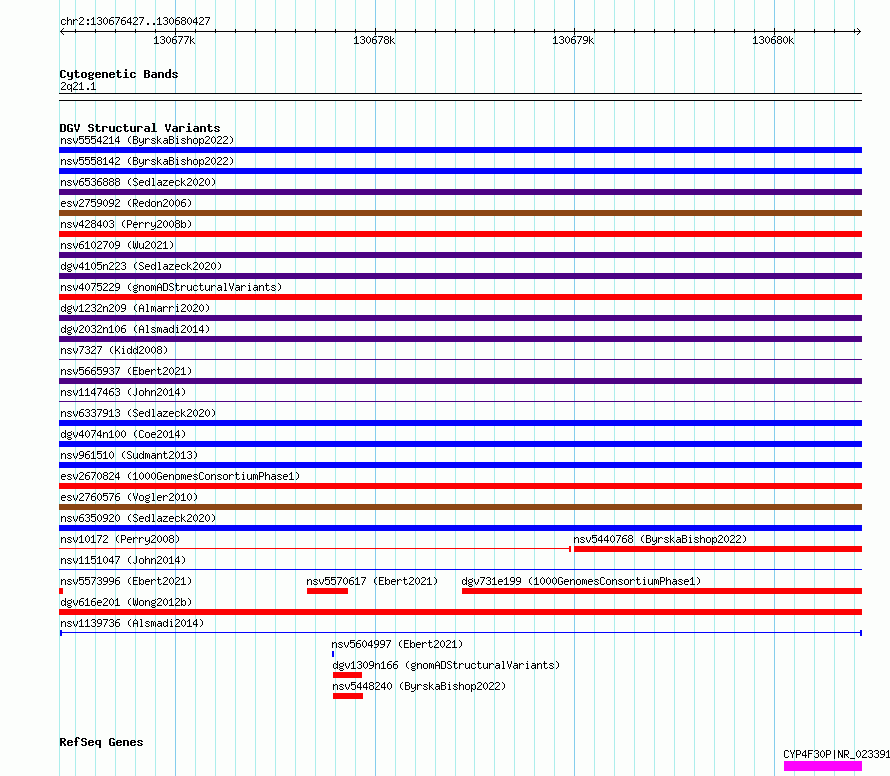Open esv2760576 (Vogler2010) label
This screenshot has height=776, width=890.
(x=129, y=497)
